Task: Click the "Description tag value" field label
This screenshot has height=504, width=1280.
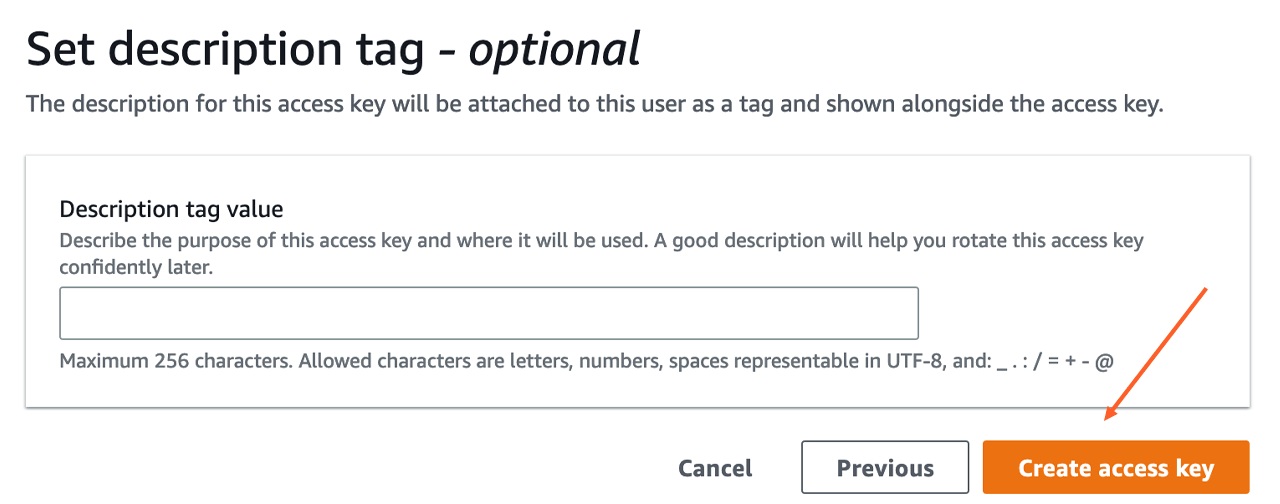Action: (172, 209)
